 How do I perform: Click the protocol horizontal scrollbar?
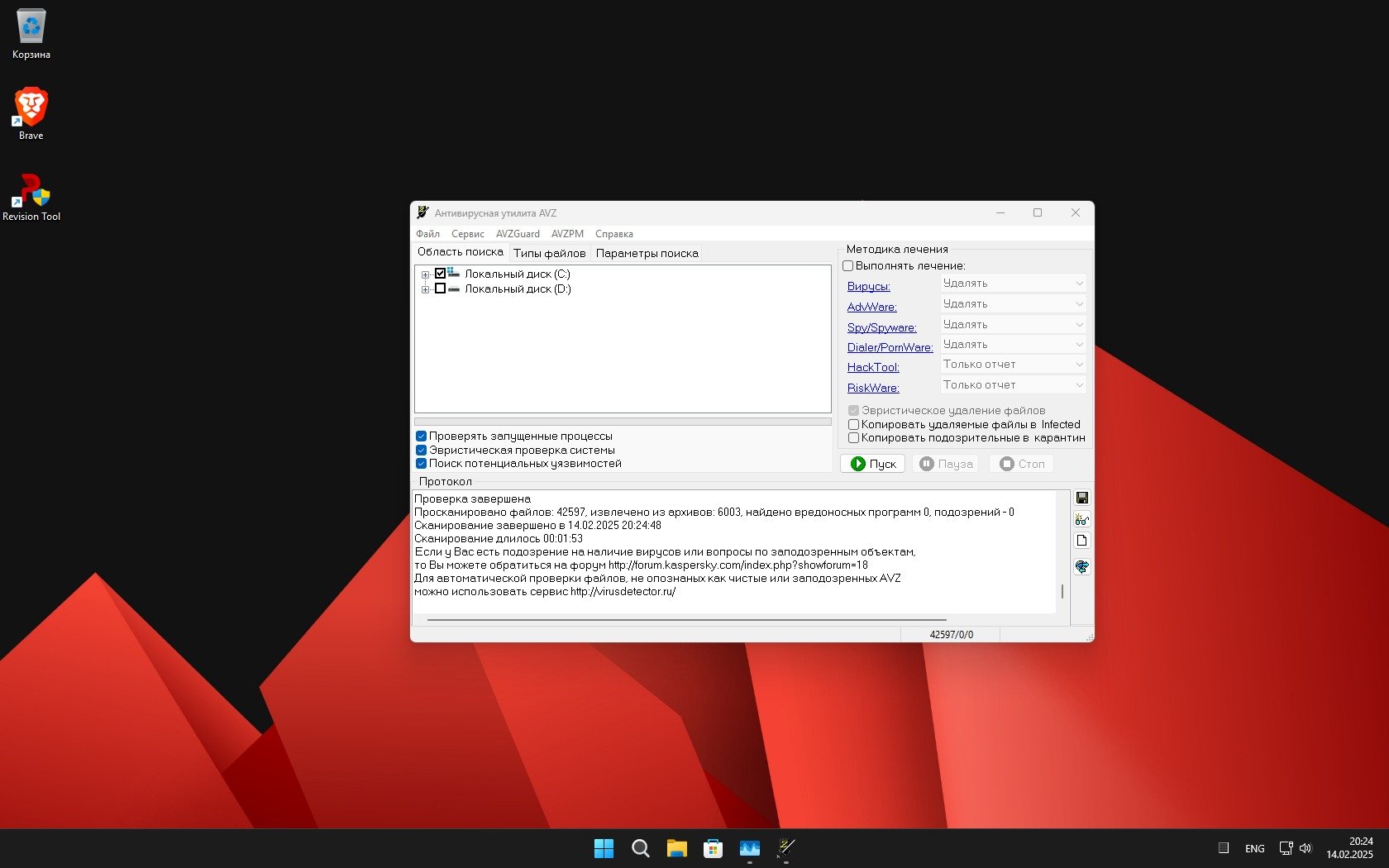(686, 619)
